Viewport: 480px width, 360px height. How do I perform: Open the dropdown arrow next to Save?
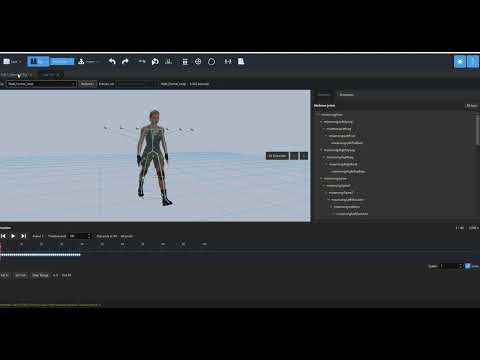coord(20,62)
